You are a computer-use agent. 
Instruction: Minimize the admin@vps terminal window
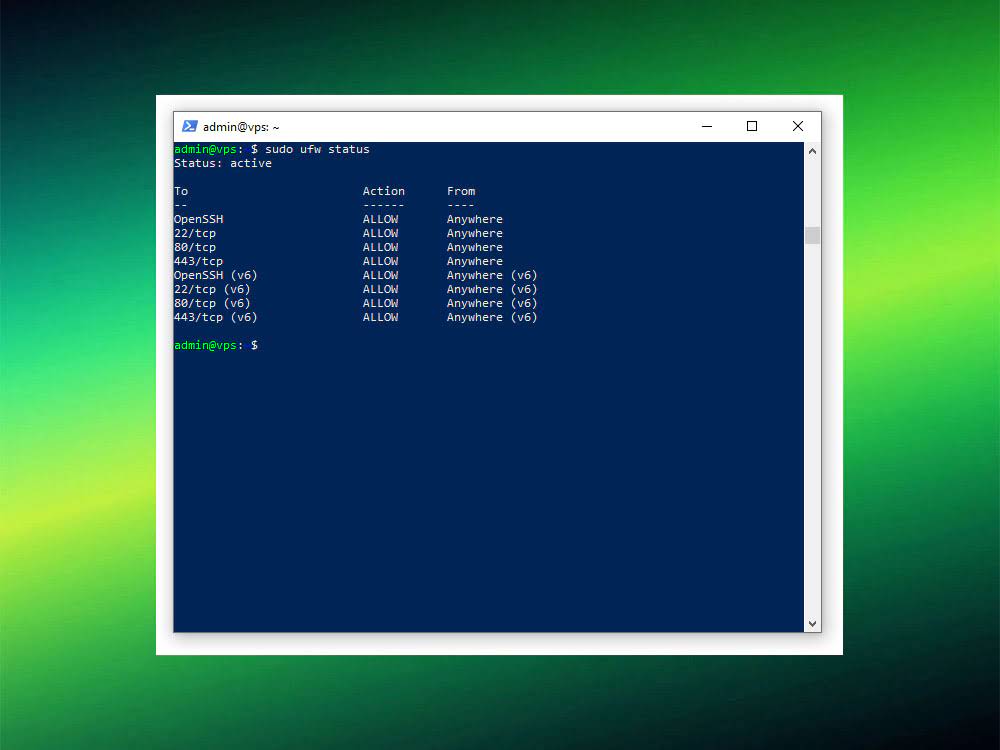707,127
